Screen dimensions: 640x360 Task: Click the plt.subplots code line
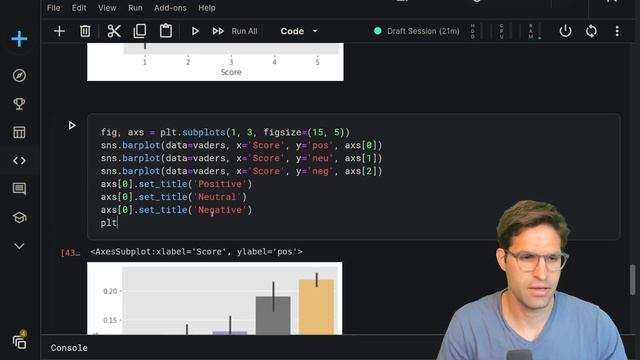pos(225,132)
